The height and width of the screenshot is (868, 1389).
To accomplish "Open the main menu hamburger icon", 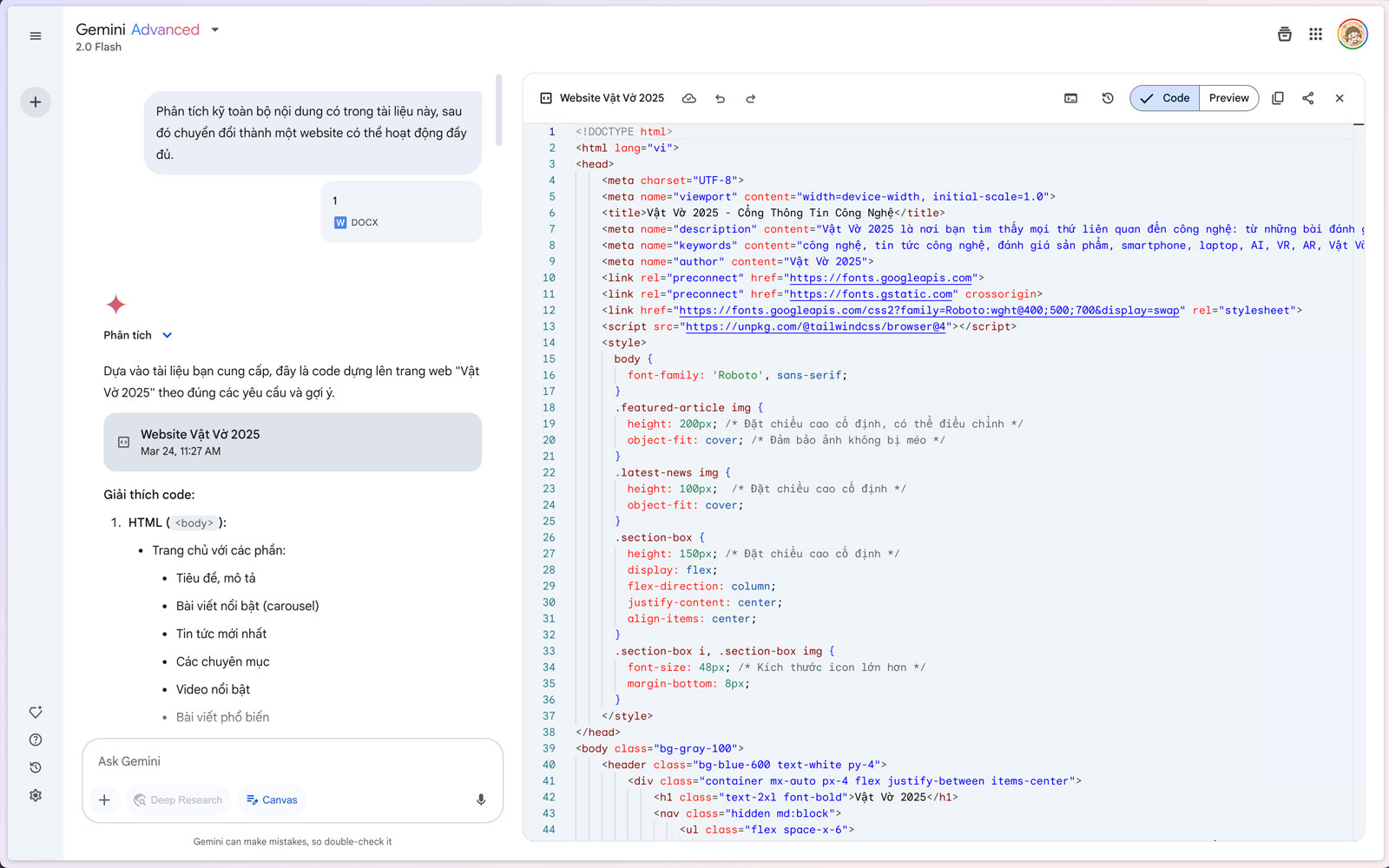I will tap(36, 36).
